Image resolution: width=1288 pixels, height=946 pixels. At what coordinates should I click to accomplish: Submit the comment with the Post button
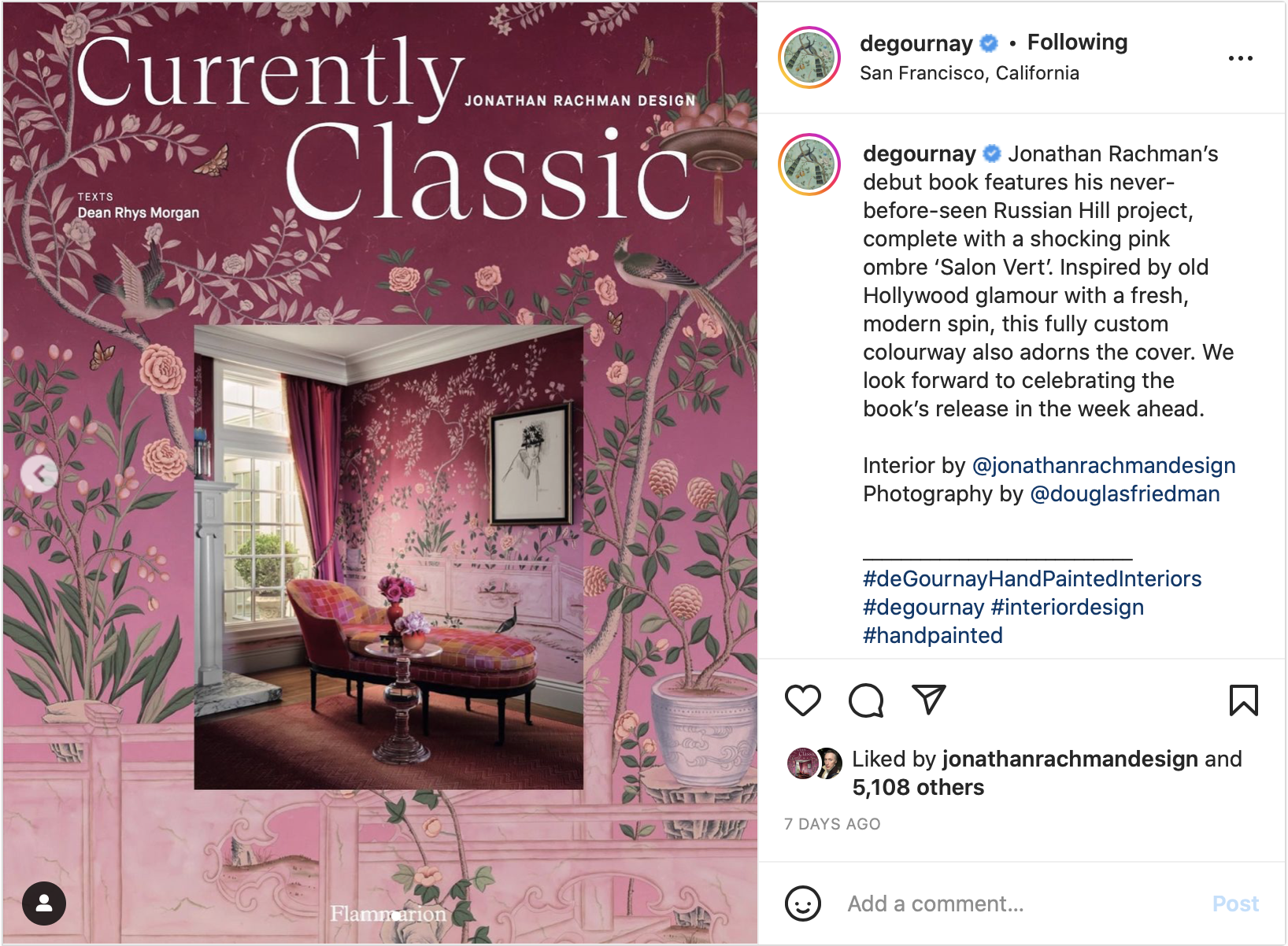click(x=1235, y=904)
